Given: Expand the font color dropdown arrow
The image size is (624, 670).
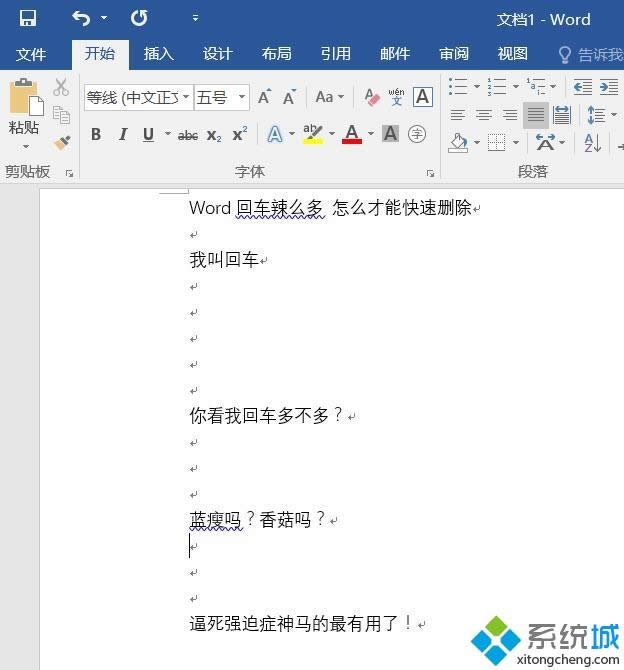Looking at the screenshot, I should 371,134.
